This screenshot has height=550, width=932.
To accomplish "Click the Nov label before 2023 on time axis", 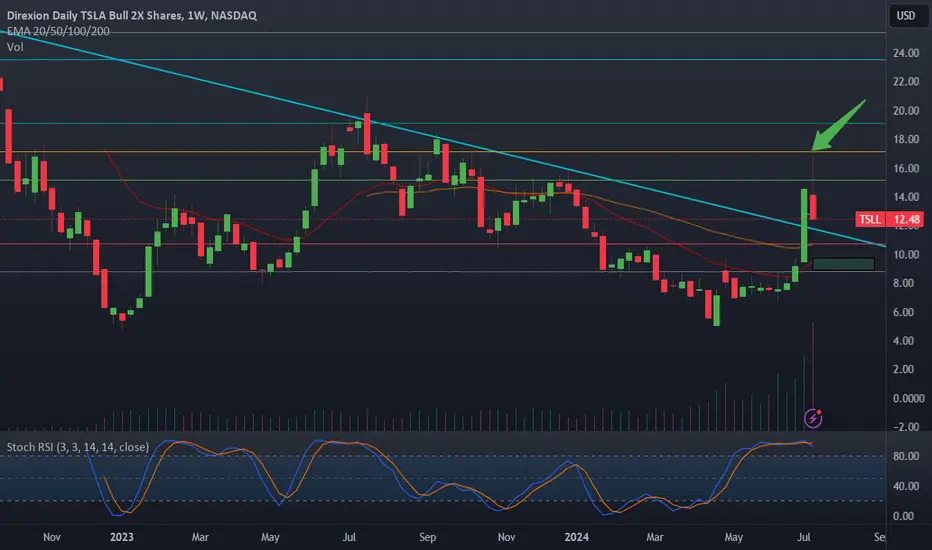I will click(52, 537).
